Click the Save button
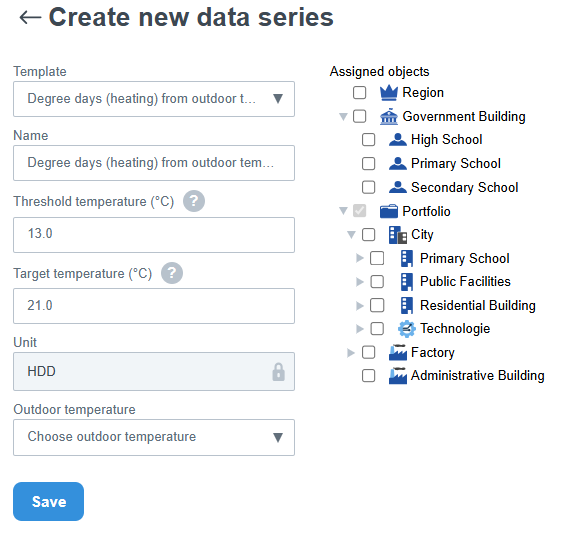The height and width of the screenshot is (534, 564). 49,501
